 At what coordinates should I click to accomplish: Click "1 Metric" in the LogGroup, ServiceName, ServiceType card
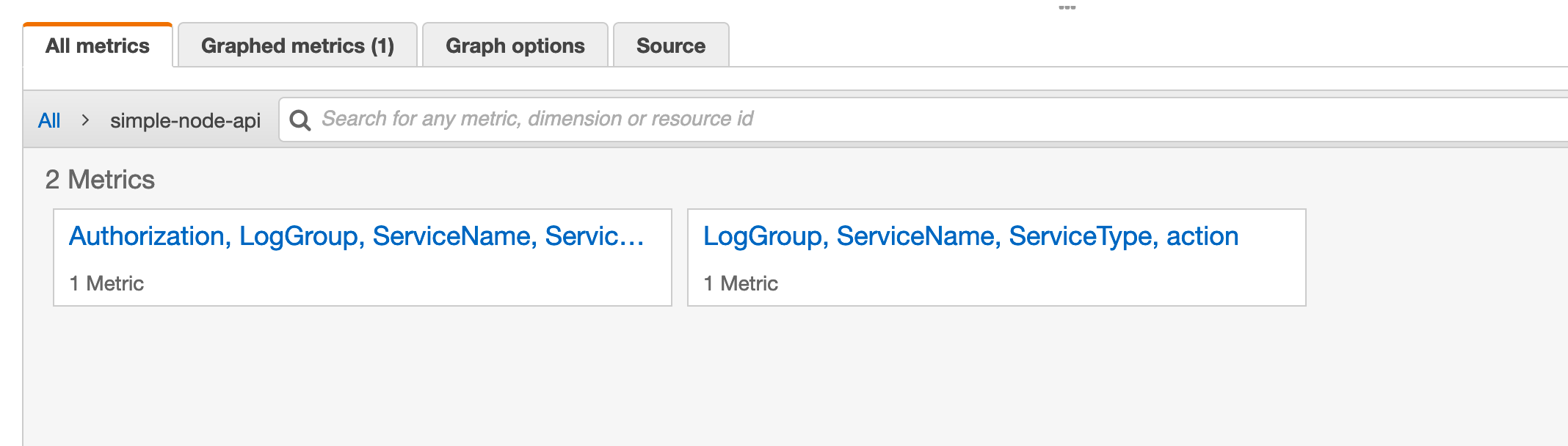(741, 283)
